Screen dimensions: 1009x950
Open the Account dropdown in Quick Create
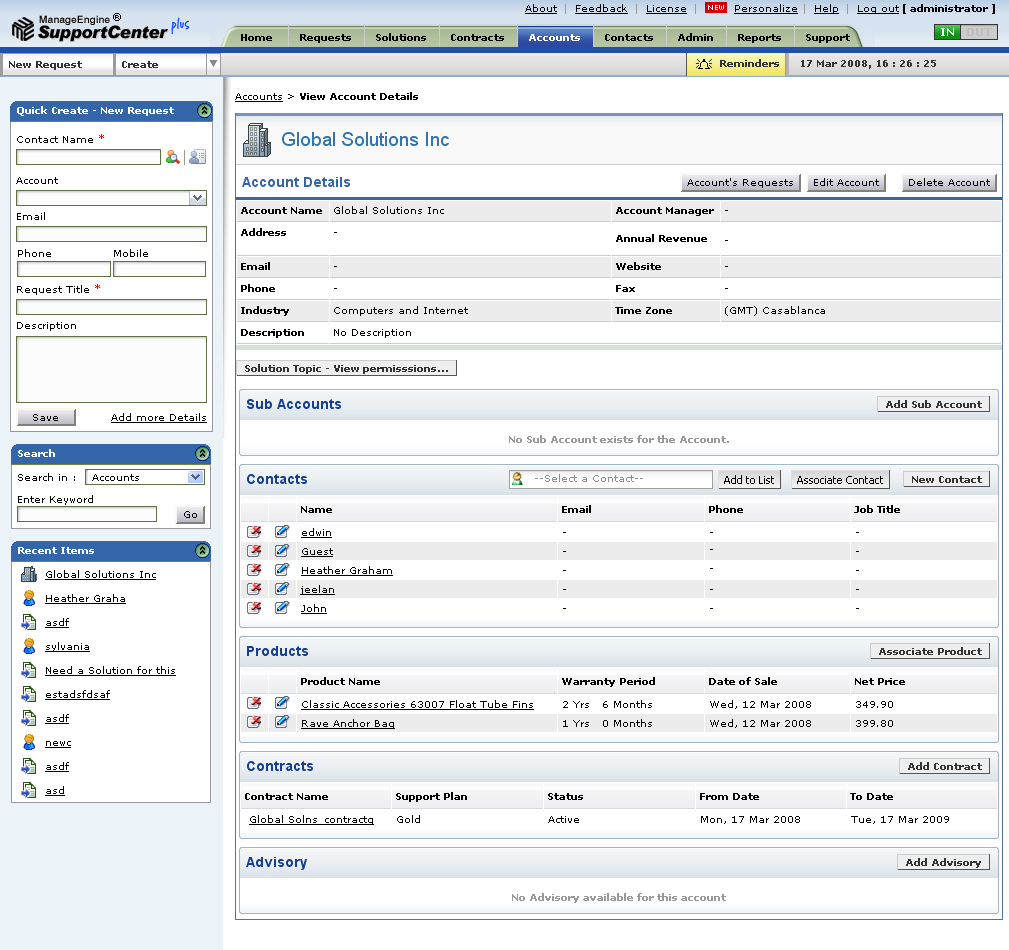(197, 198)
